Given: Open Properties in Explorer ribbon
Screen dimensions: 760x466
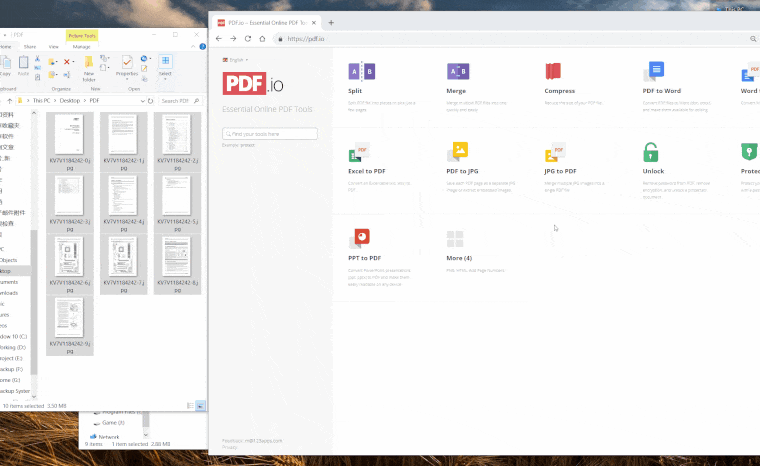Looking at the screenshot, I should click(127, 66).
